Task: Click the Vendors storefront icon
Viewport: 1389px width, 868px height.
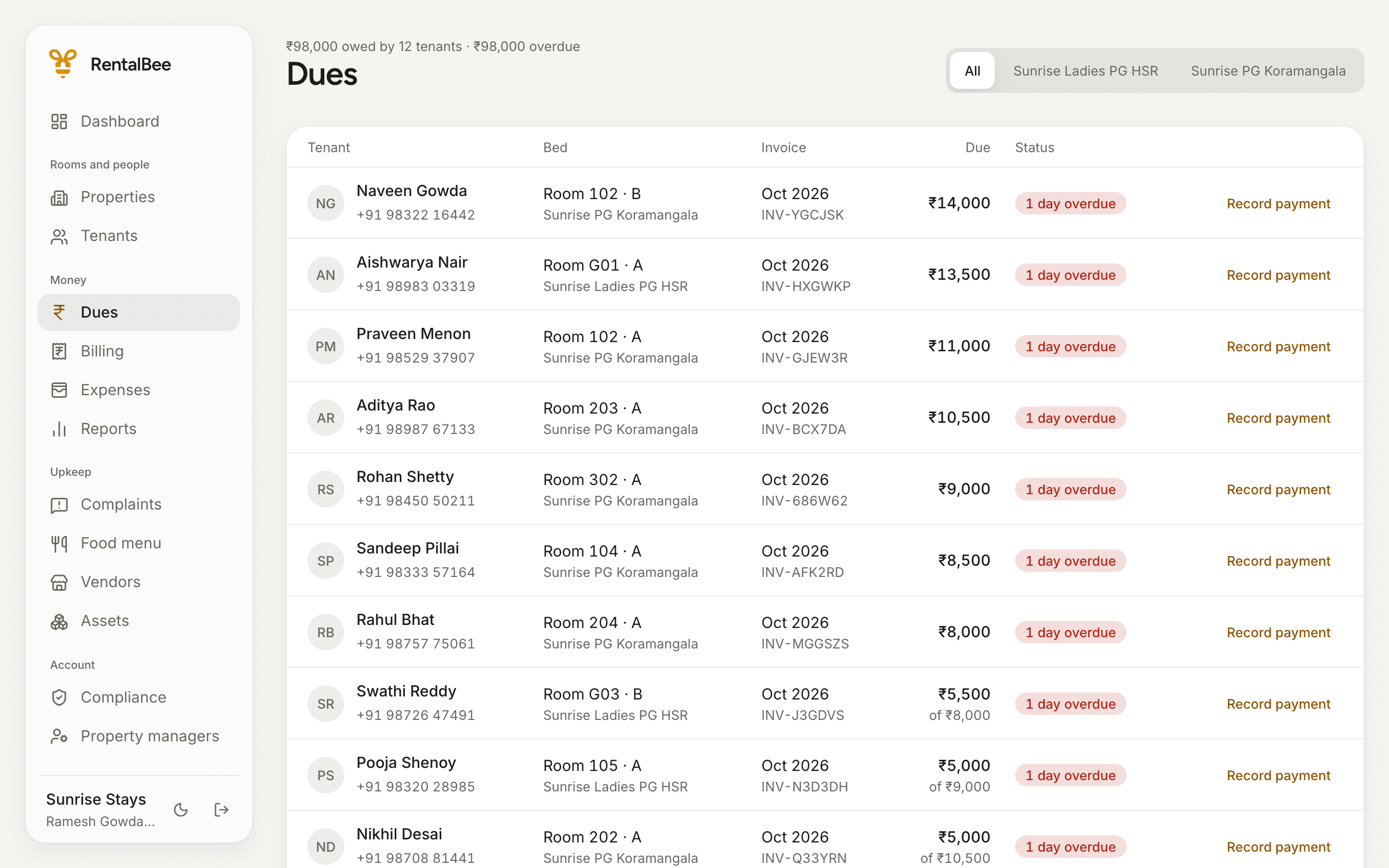Action: 59,582
